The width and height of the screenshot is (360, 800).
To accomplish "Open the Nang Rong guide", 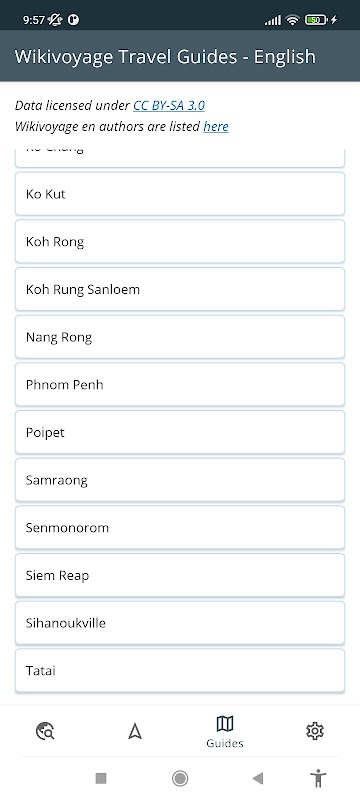I will [x=180, y=337].
